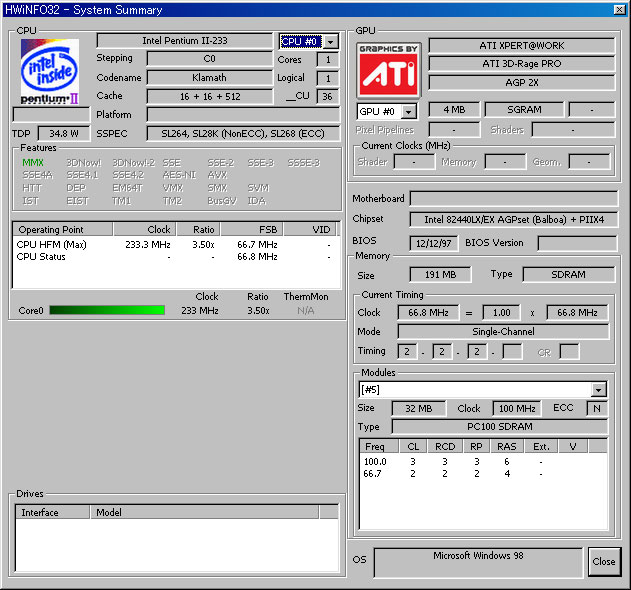Click the AGP 2X bus field
Screen dimensions: 631x590
coord(522,83)
